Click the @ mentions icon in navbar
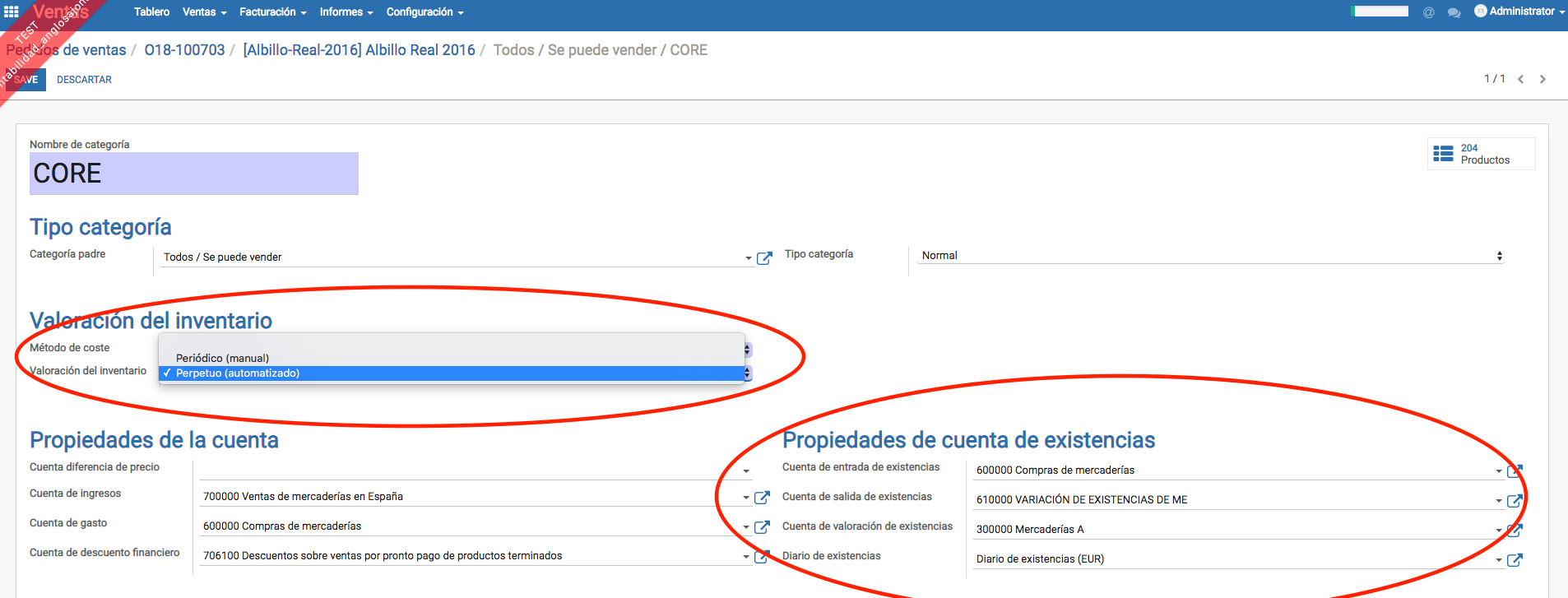Viewport: 1568px width, 598px height. (x=1429, y=12)
